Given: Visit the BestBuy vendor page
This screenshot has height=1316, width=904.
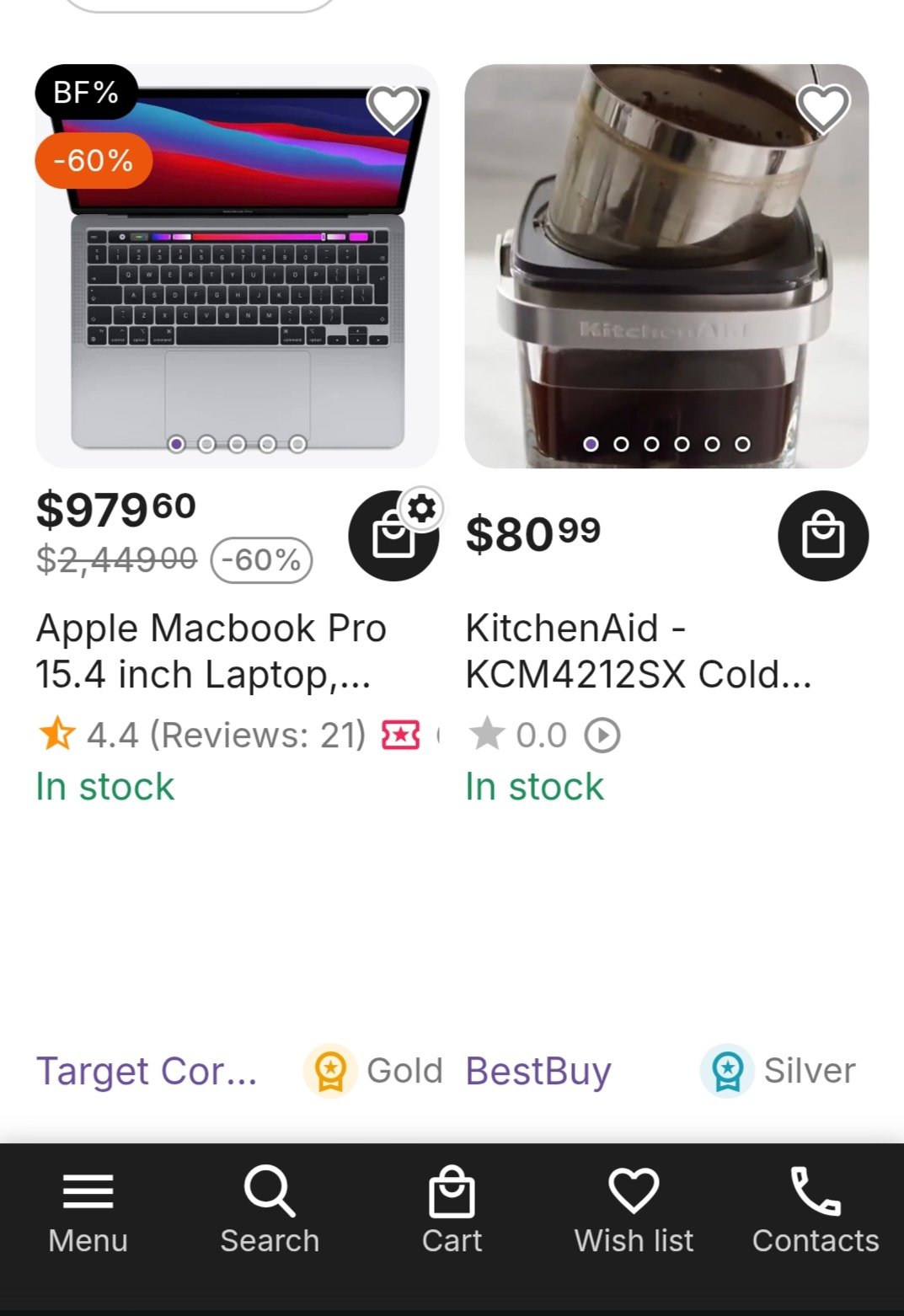Looking at the screenshot, I should 538,1071.
